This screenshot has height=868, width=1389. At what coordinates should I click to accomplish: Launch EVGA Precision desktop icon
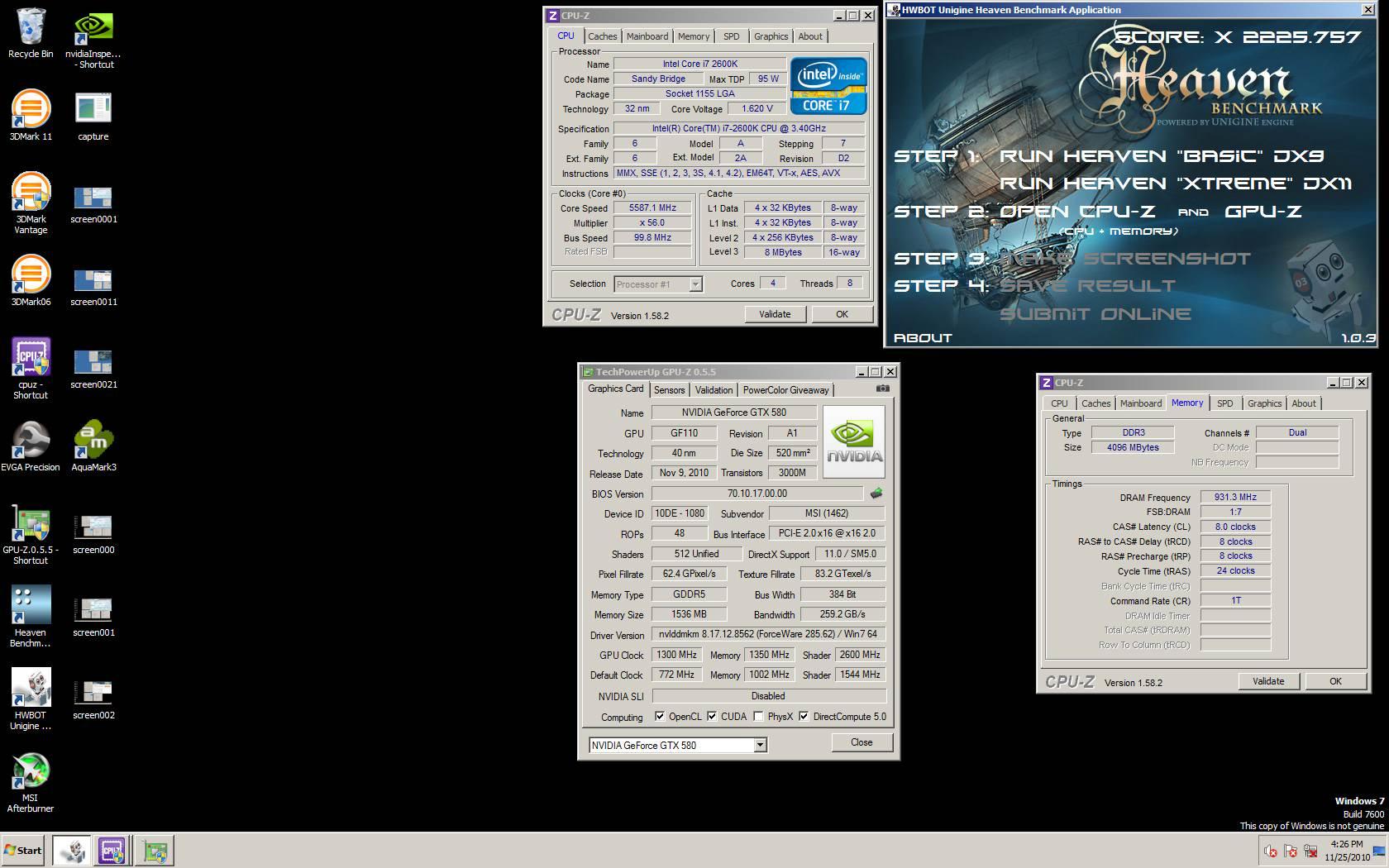pyautogui.click(x=31, y=446)
